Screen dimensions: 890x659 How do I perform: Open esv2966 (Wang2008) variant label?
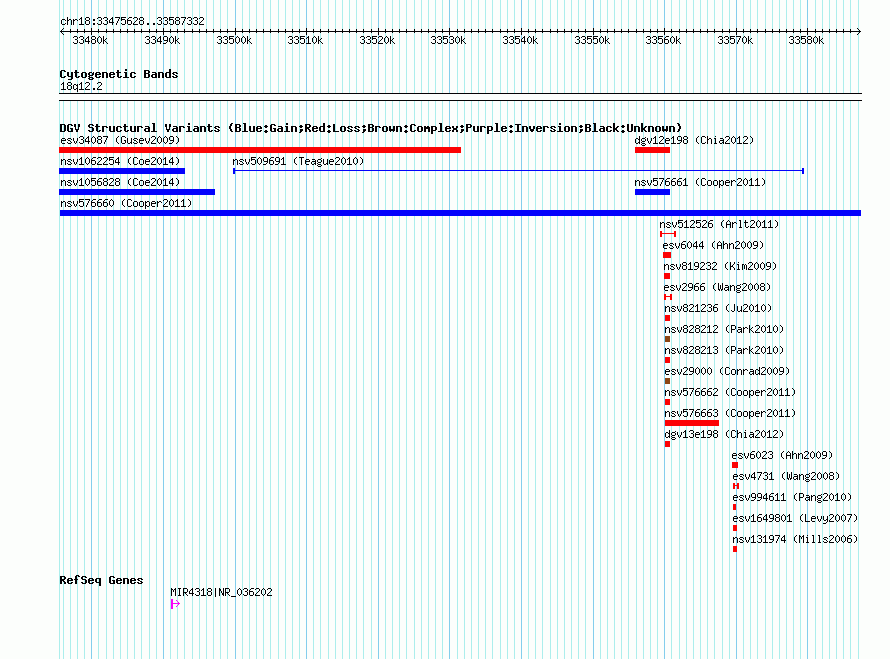point(717,287)
